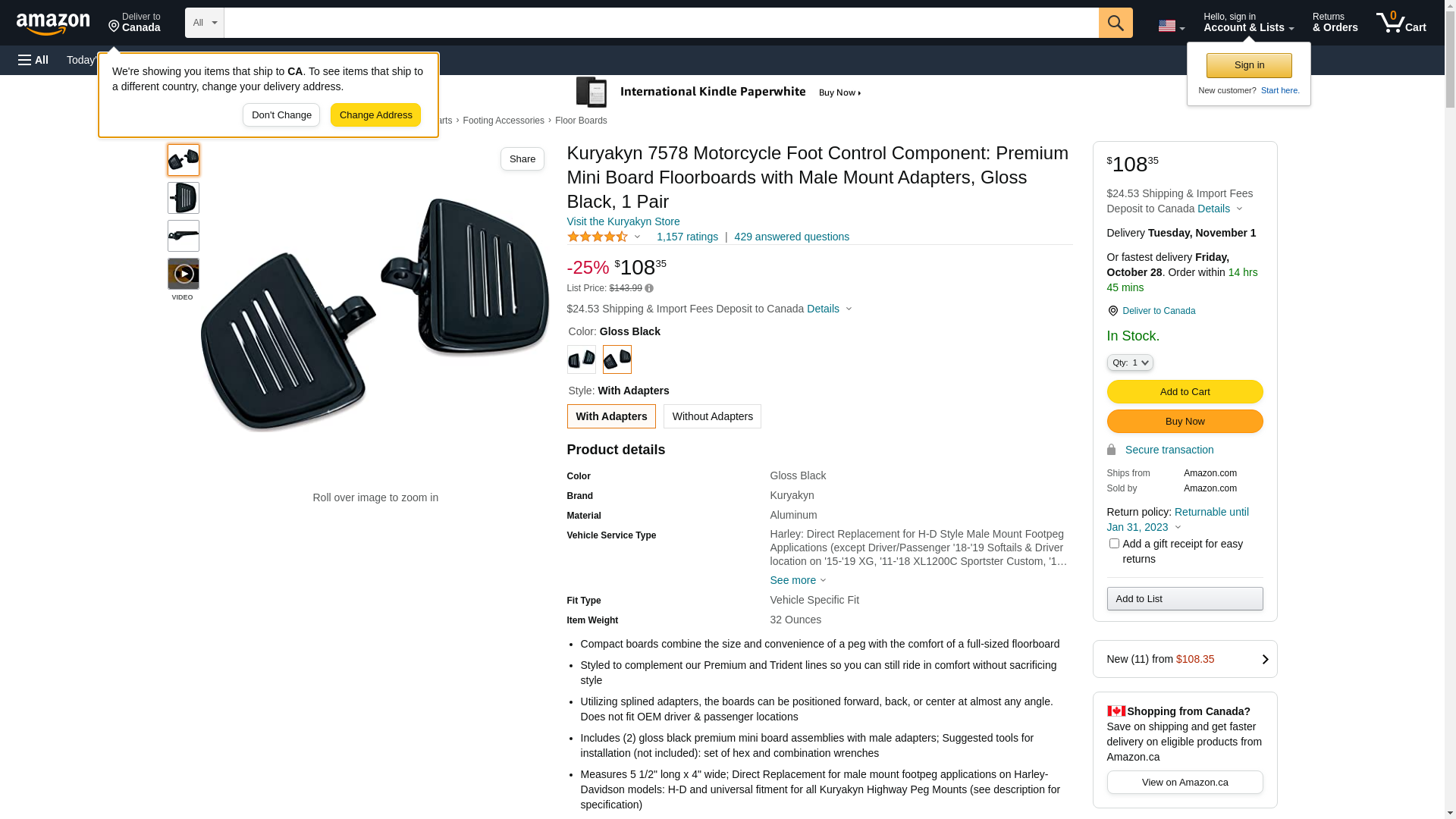Select the Without Adapters style
1456x819 pixels.
click(x=712, y=416)
